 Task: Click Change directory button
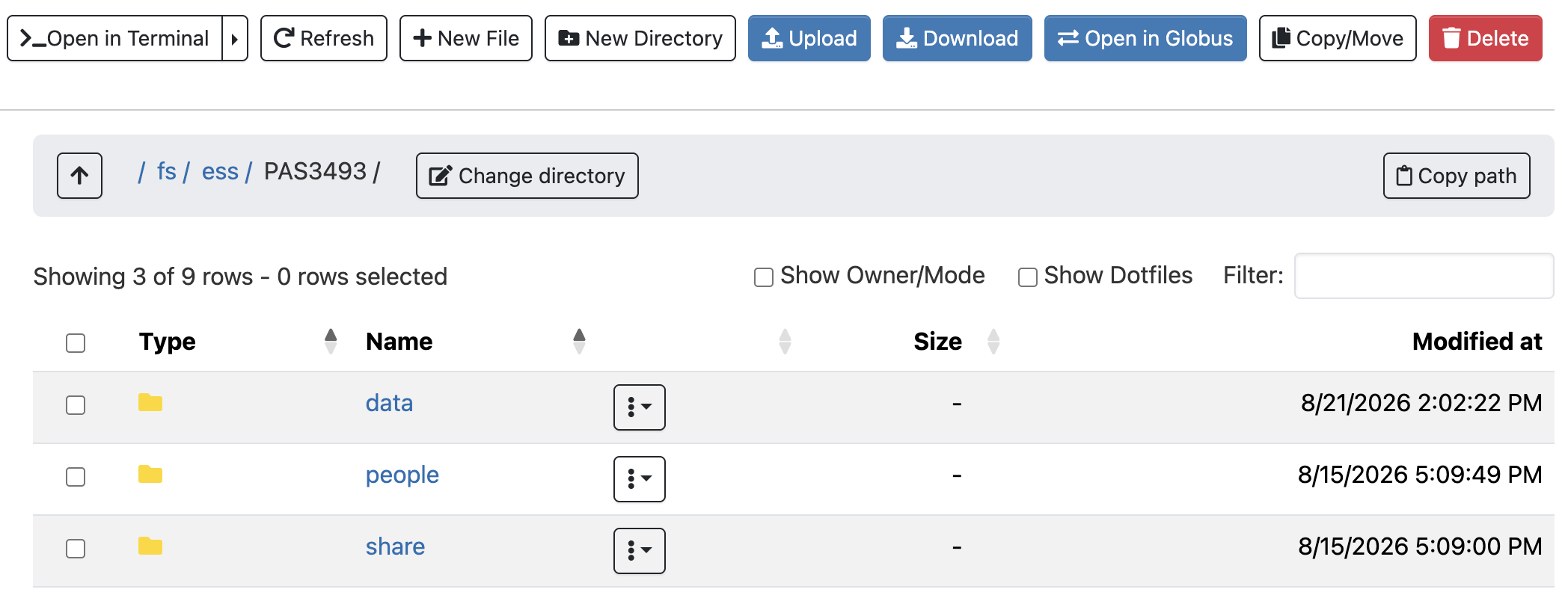(527, 176)
